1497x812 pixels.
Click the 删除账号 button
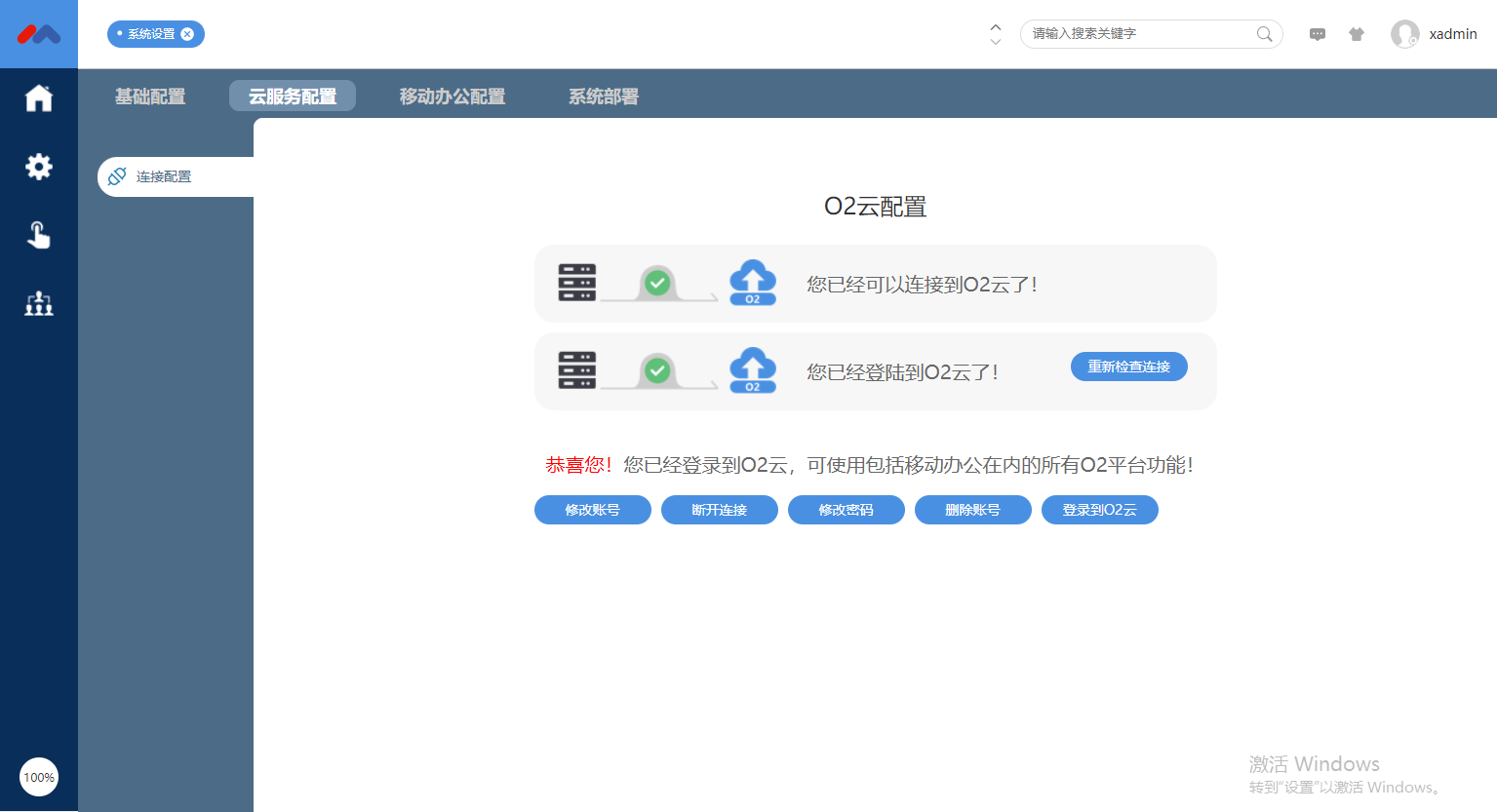point(973,510)
